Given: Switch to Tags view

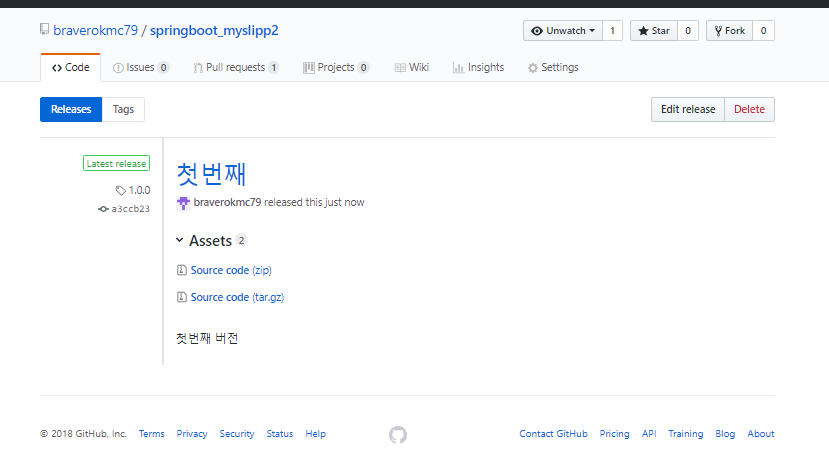Looking at the screenshot, I should click(123, 109).
